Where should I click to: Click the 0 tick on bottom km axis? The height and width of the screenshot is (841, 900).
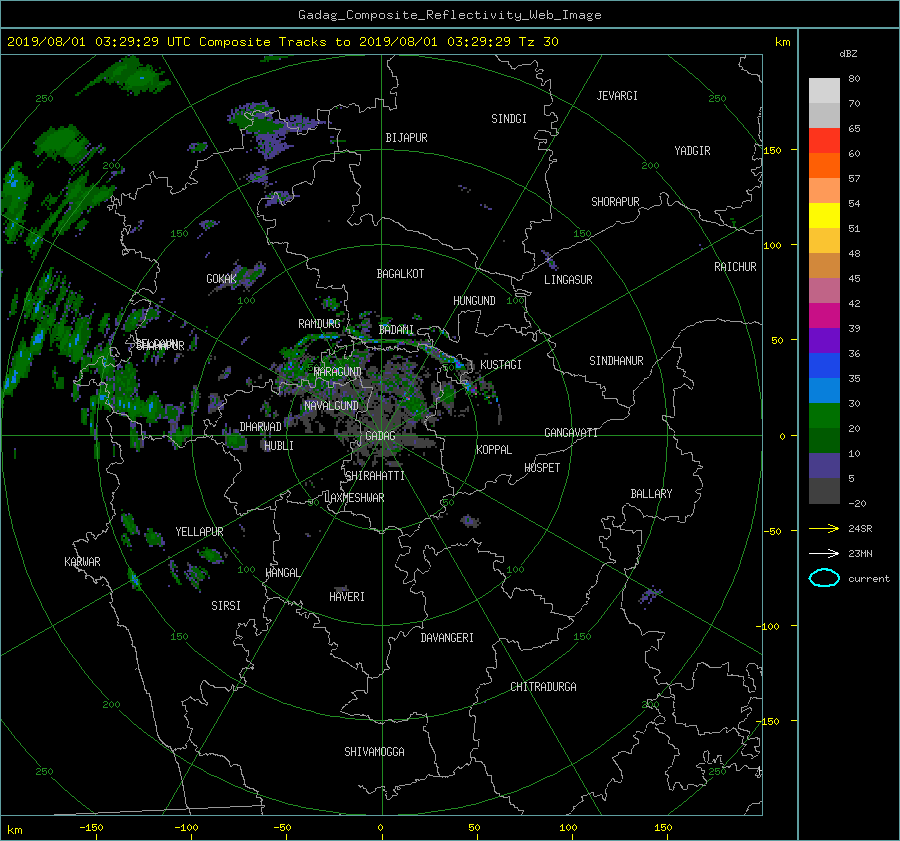[380, 828]
